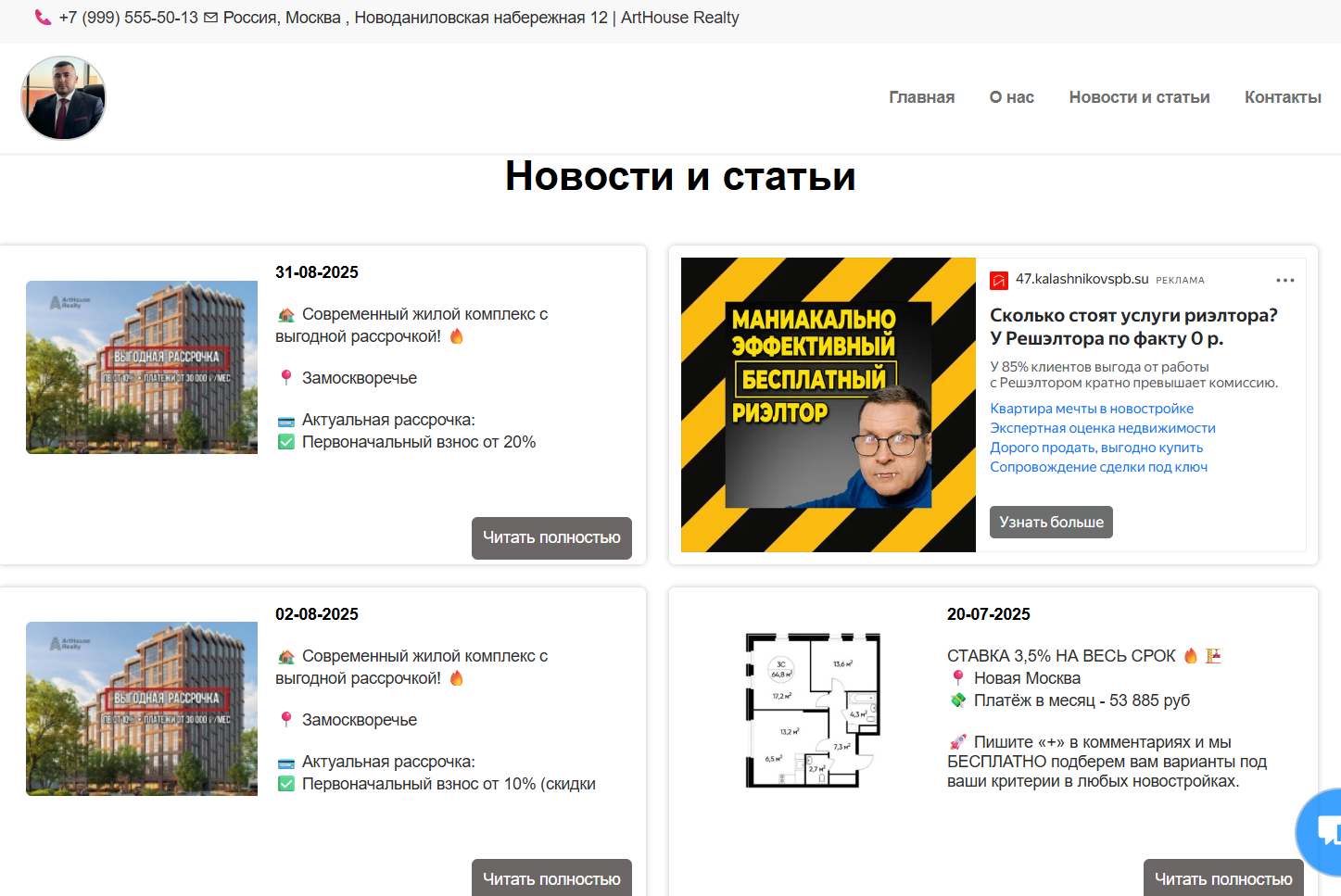Click green checkmark before взнос от 20%
This screenshot has width=1341, height=896.
point(286,443)
